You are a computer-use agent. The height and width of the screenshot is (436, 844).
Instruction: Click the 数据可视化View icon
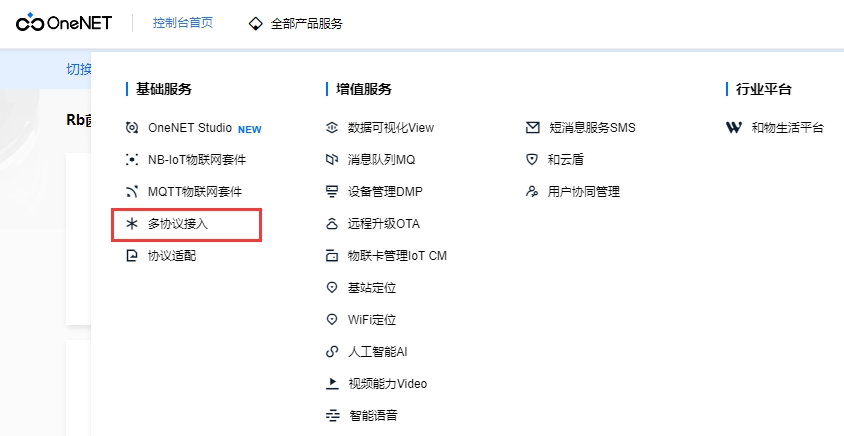tap(333, 128)
